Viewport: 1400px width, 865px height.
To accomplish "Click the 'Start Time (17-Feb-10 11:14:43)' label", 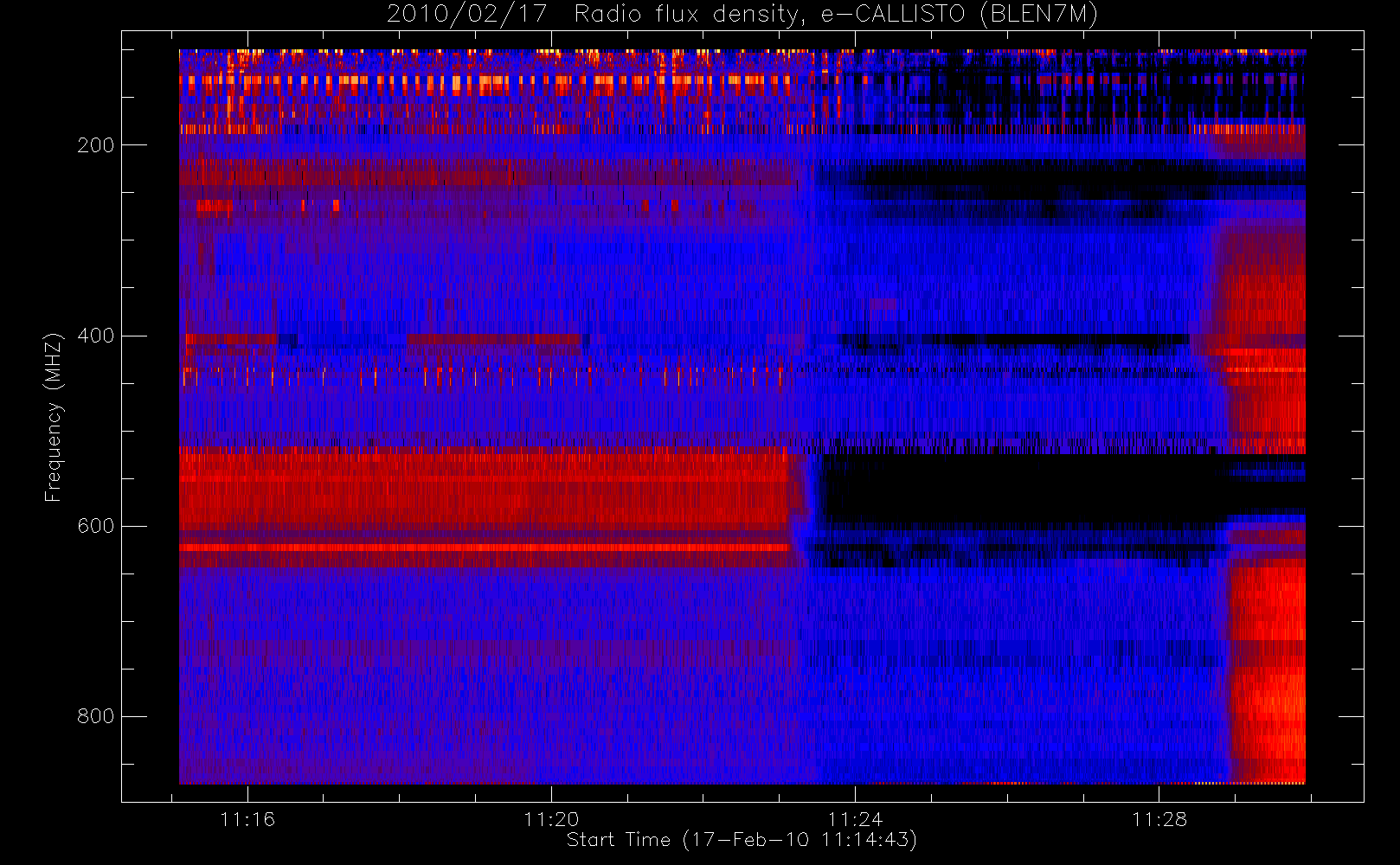I will click(x=742, y=840).
